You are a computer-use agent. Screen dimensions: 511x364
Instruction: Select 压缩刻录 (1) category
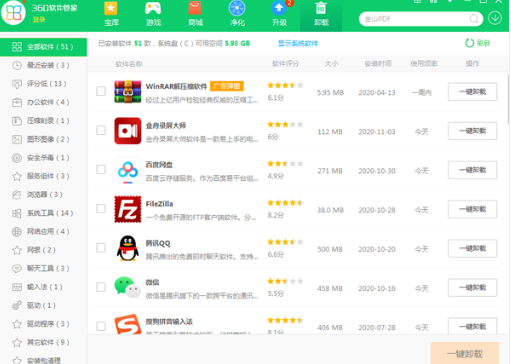pyautogui.click(x=43, y=121)
